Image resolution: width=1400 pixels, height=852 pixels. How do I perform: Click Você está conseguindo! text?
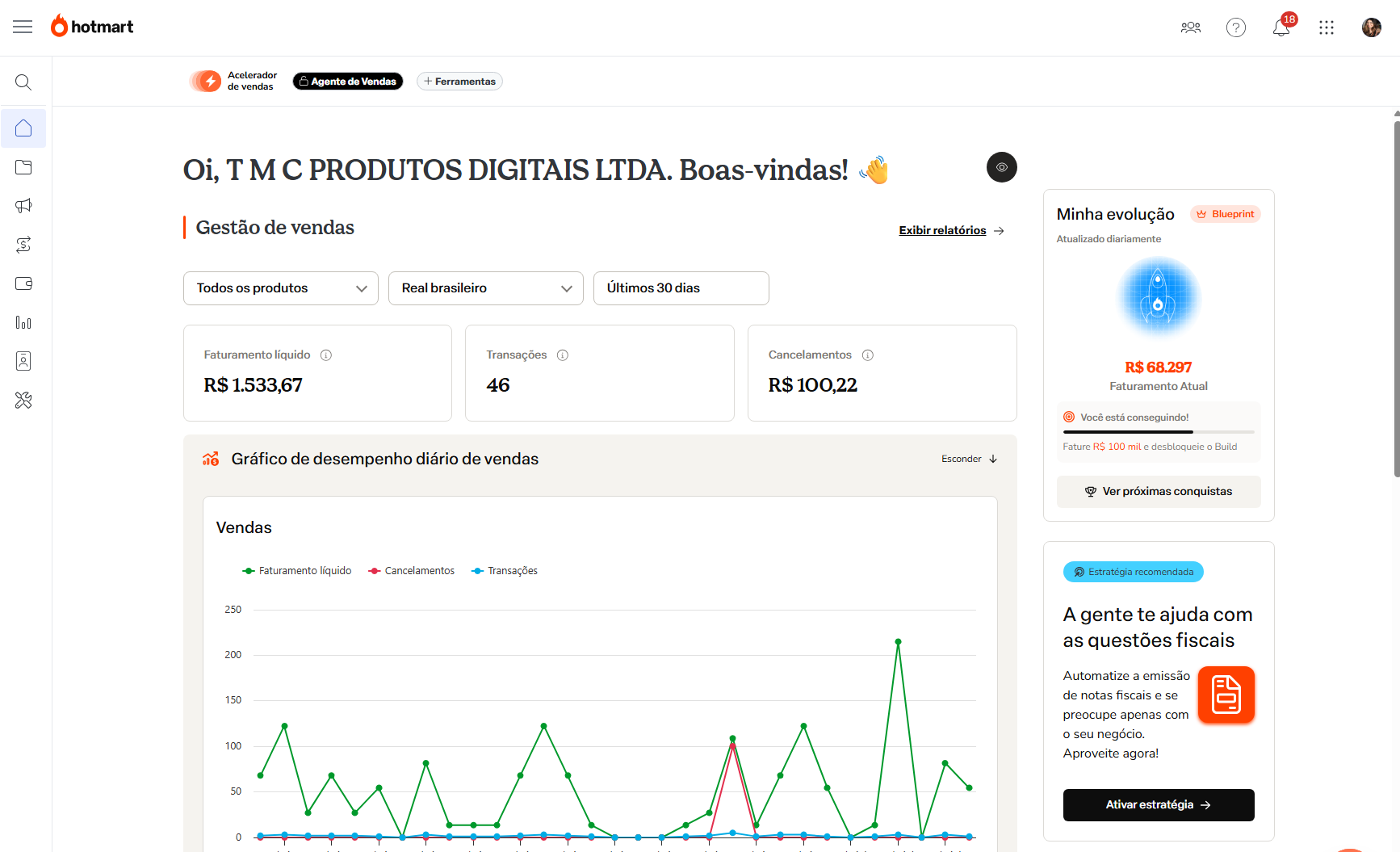point(1134,418)
